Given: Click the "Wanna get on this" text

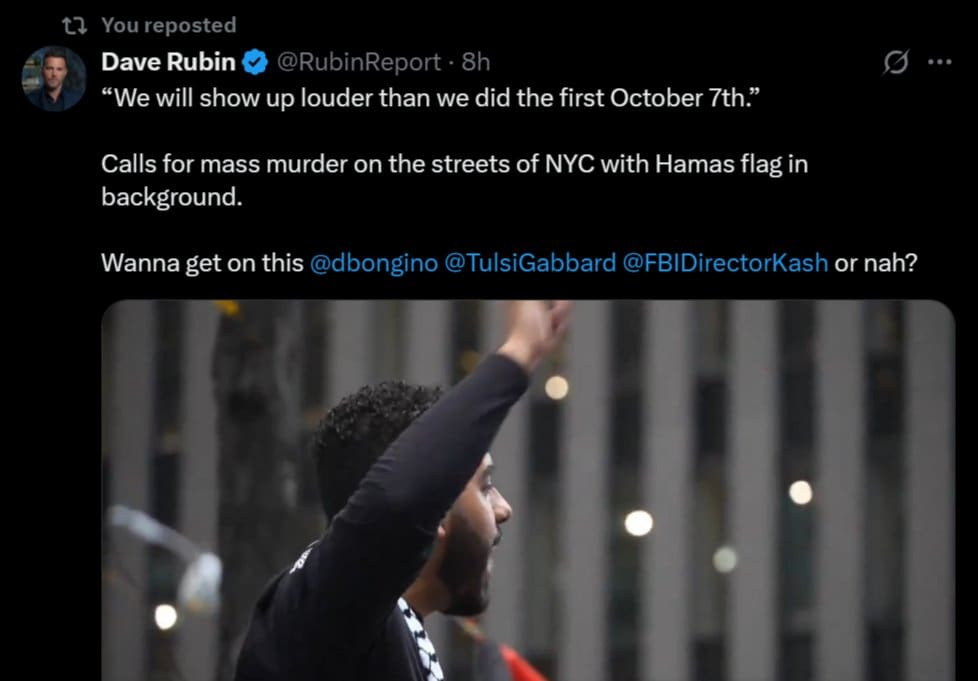Looking at the screenshot, I should [x=202, y=263].
